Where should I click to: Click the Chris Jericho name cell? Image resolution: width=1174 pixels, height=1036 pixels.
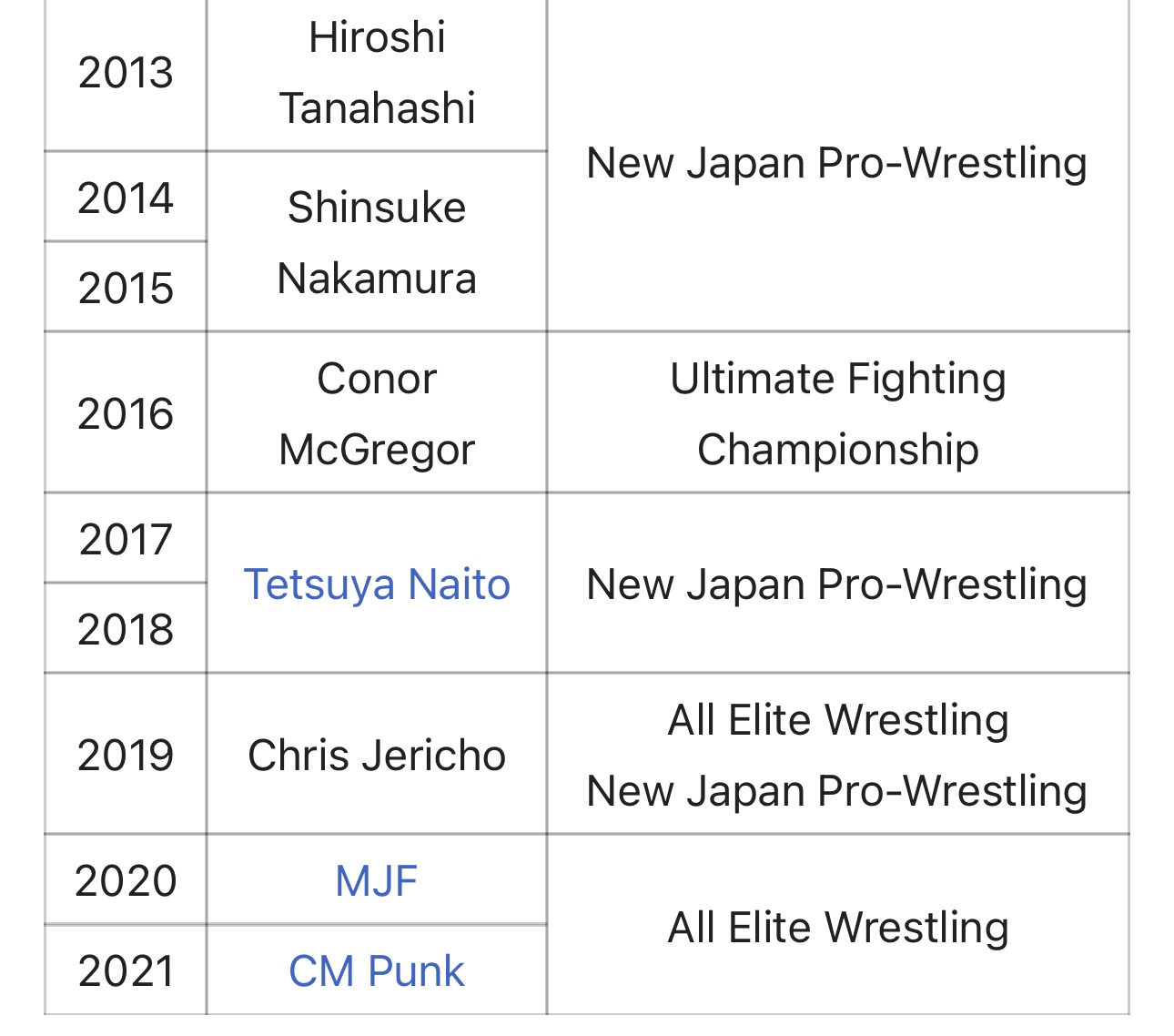pos(377,755)
